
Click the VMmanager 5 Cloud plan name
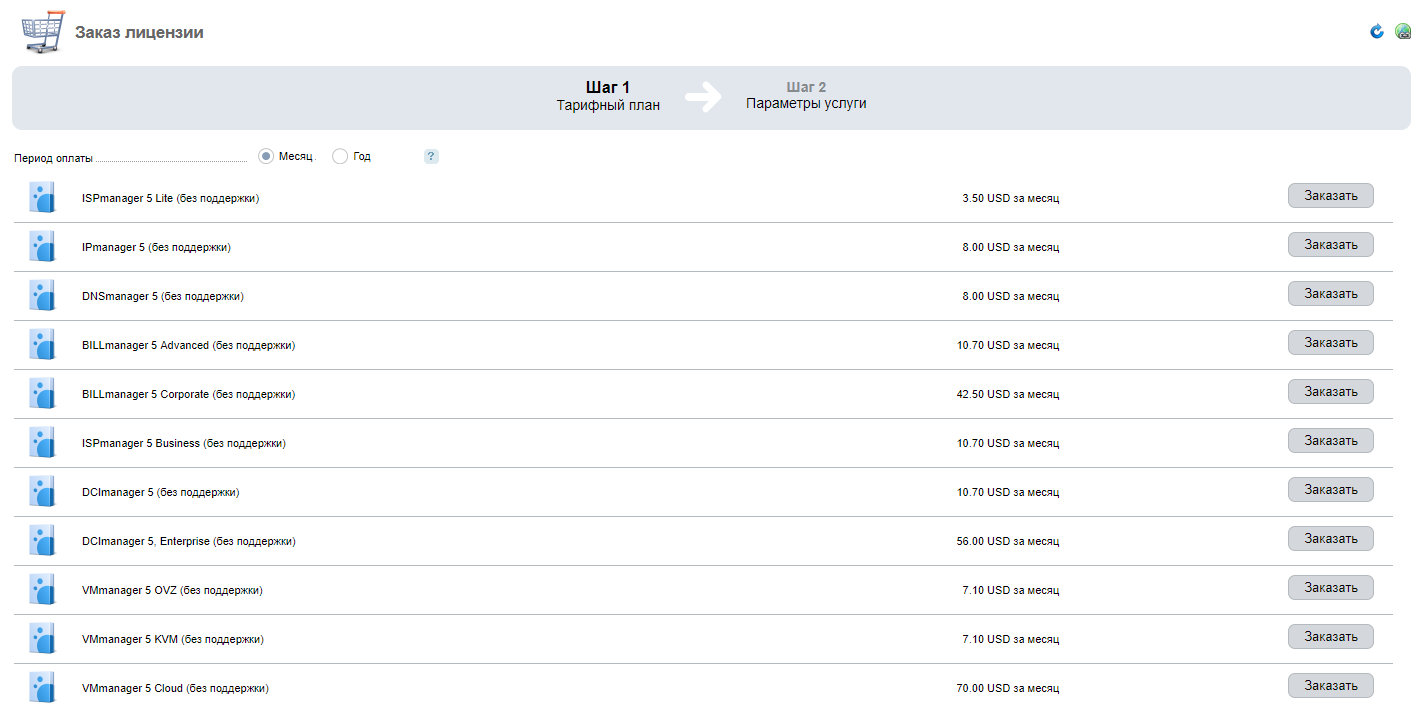tap(176, 688)
